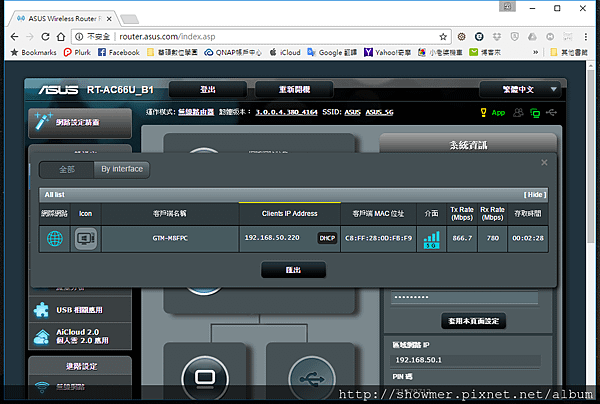Click the USB status icon in the header
Viewport: 600px width, 404px height.
[551, 112]
